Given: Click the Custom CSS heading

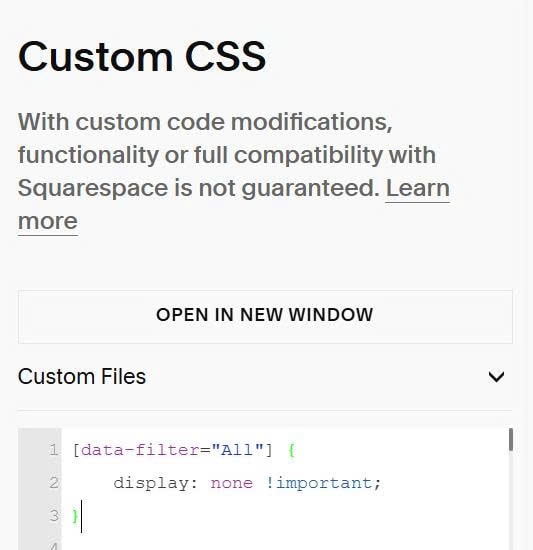Looking at the screenshot, I should [x=142, y=56].
